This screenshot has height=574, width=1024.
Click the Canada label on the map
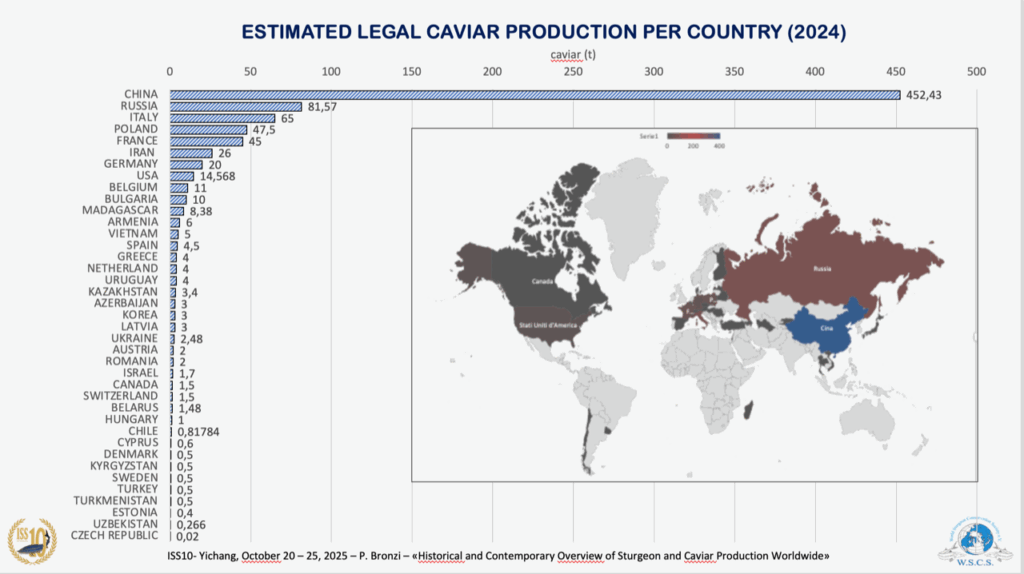pos(544,281)
